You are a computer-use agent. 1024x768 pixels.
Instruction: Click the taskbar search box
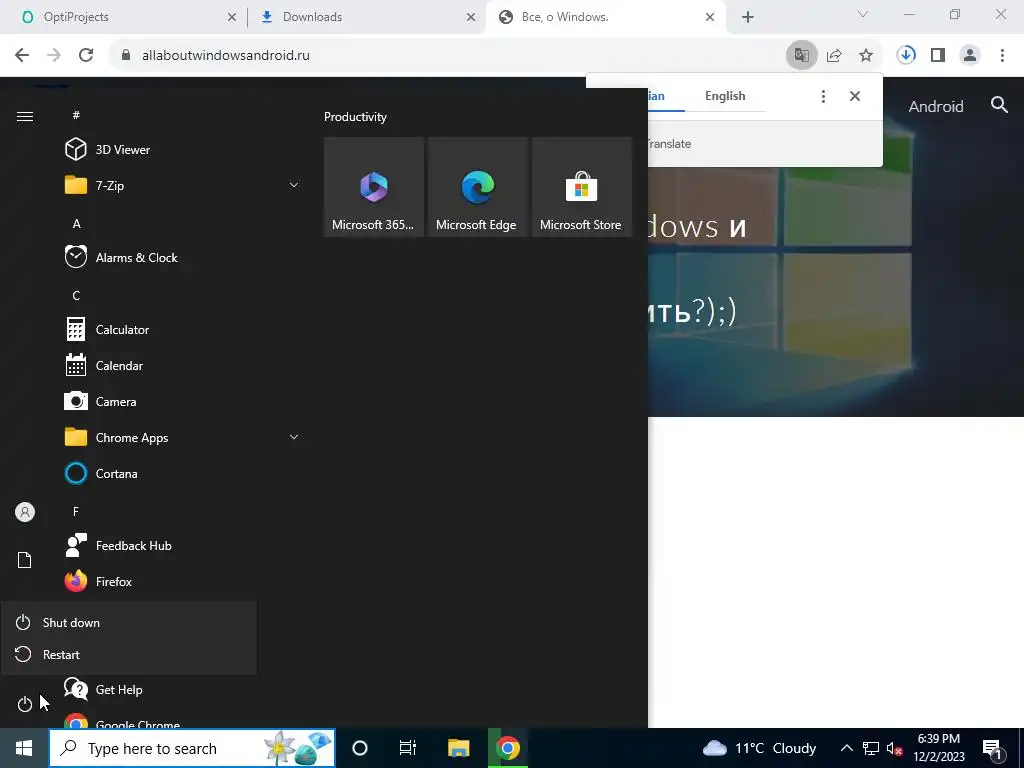click(x=192, y=748)
